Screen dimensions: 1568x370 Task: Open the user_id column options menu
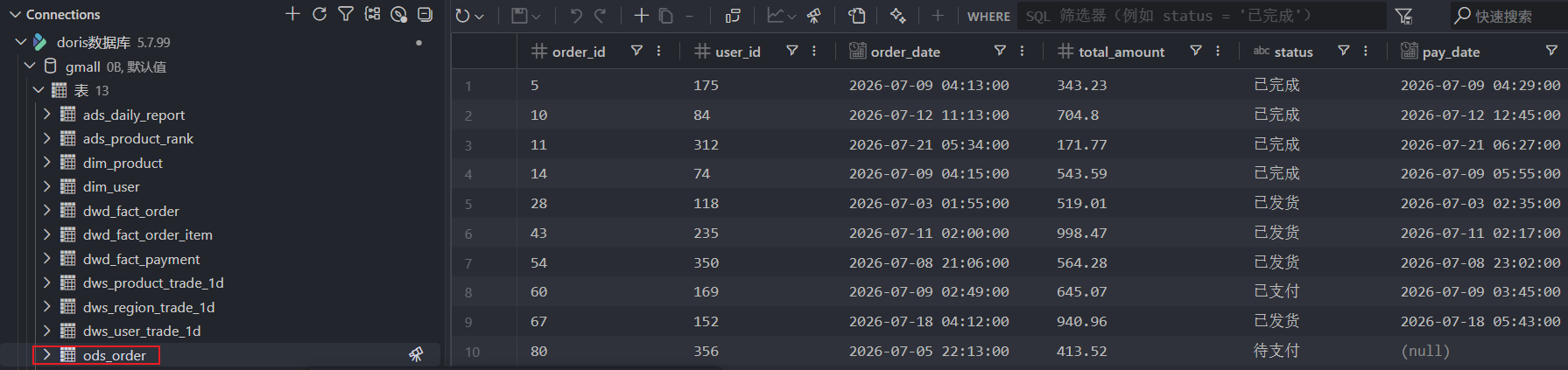[814, 51]
